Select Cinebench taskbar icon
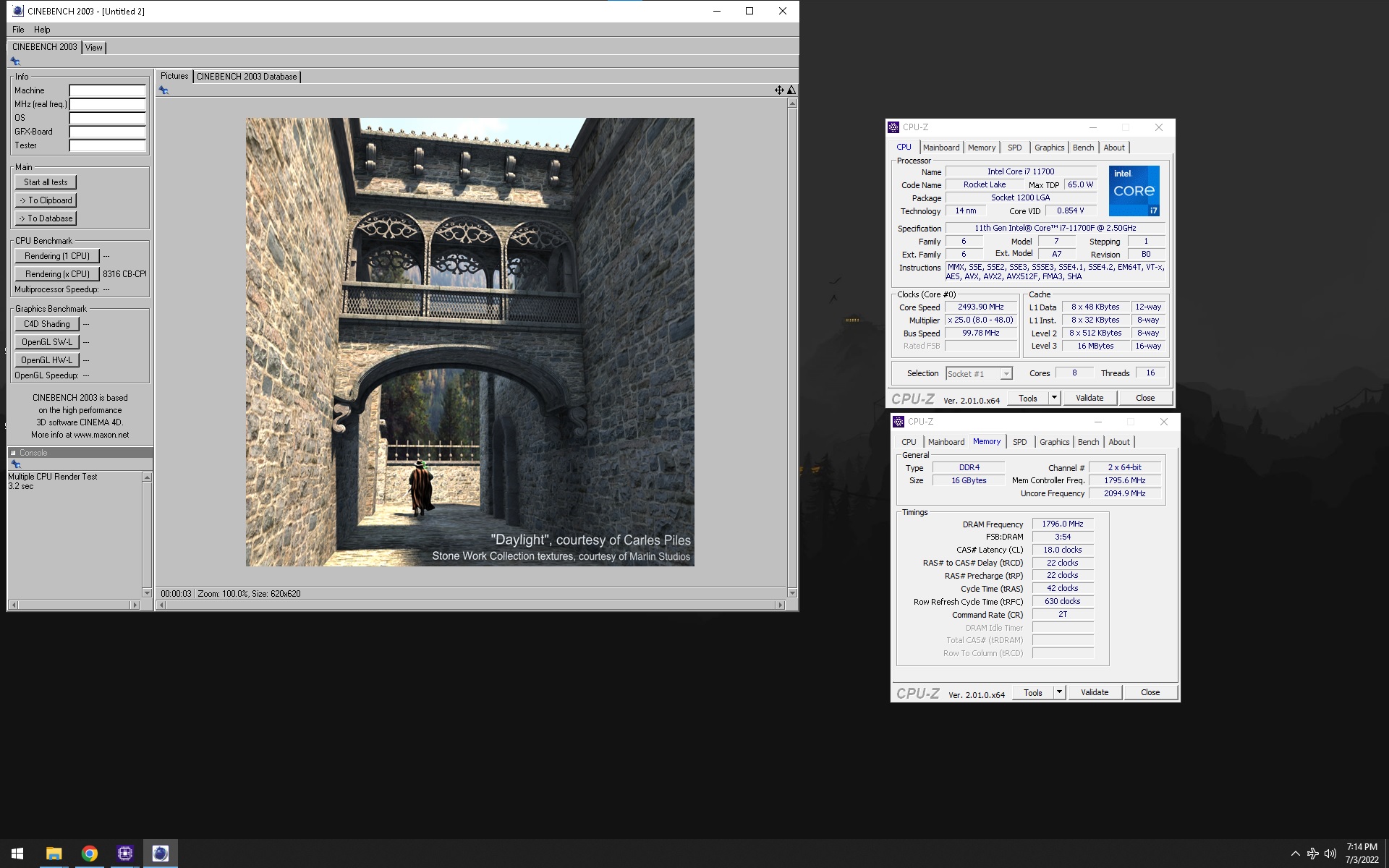Image resolution: width=1389 pixels, height=868 pixels. click(160, 854)
